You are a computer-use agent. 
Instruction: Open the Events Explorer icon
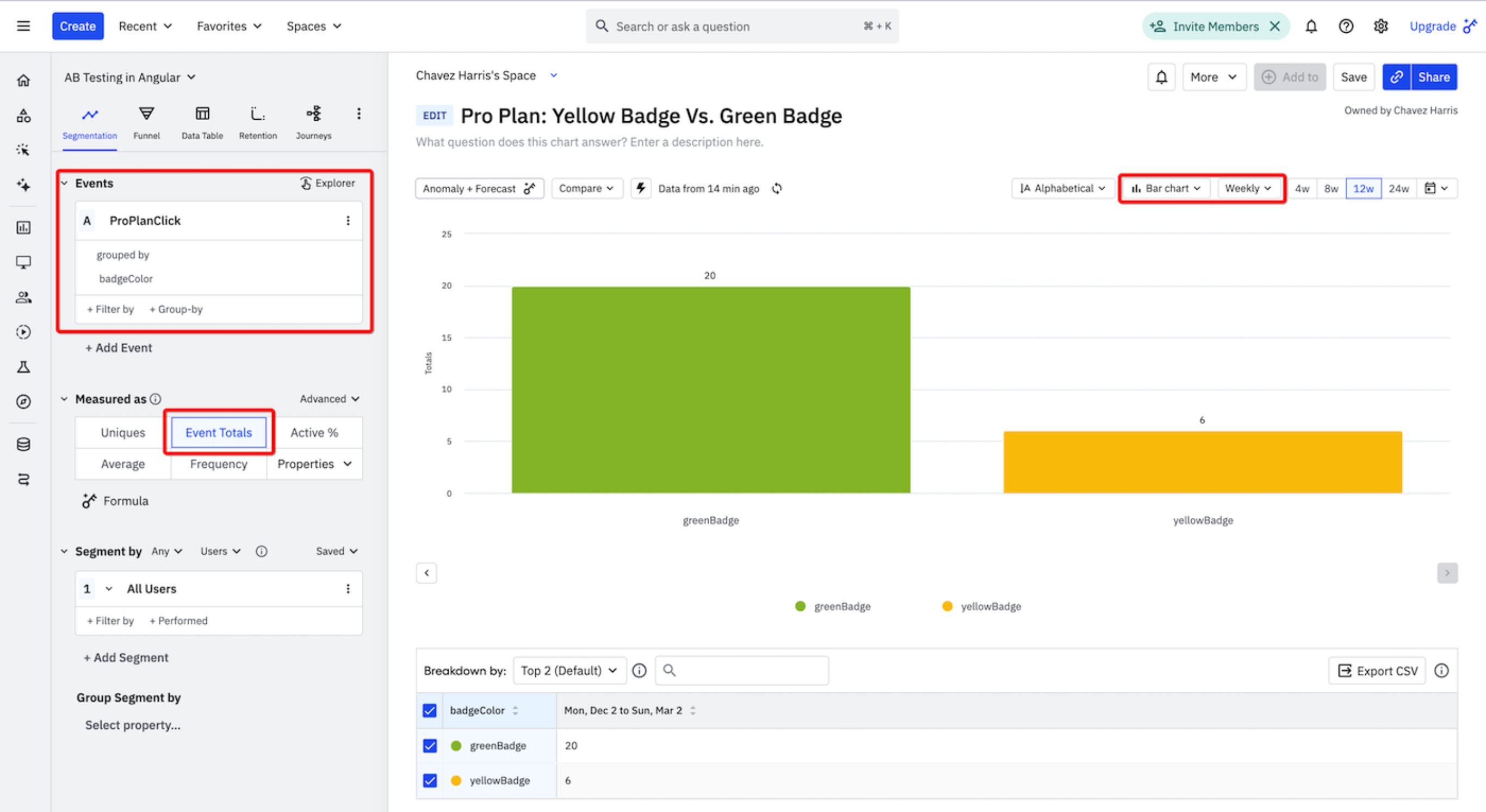[306, 183]
